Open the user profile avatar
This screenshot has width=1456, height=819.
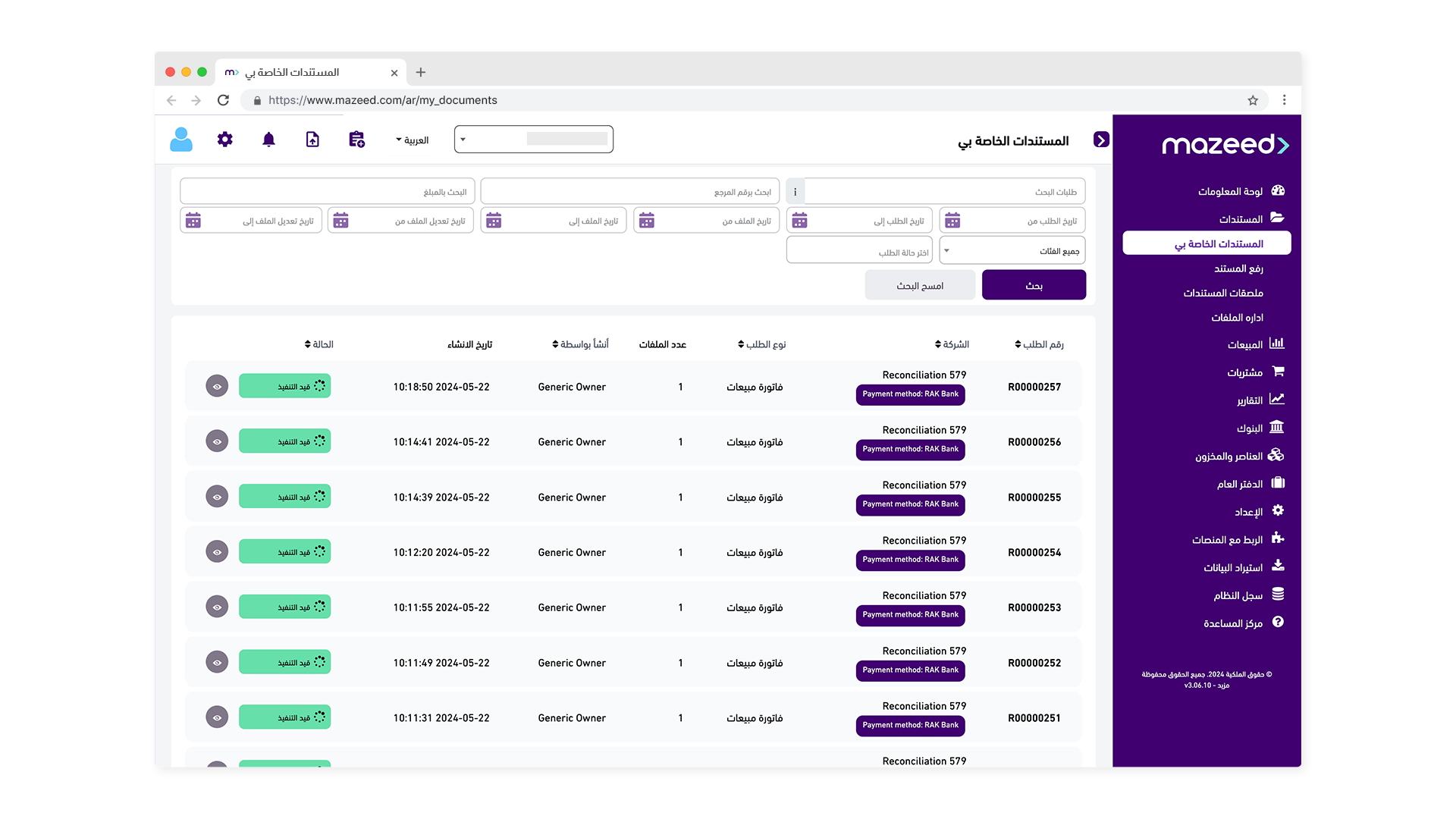pyautogui.click(x=181, y=140)
